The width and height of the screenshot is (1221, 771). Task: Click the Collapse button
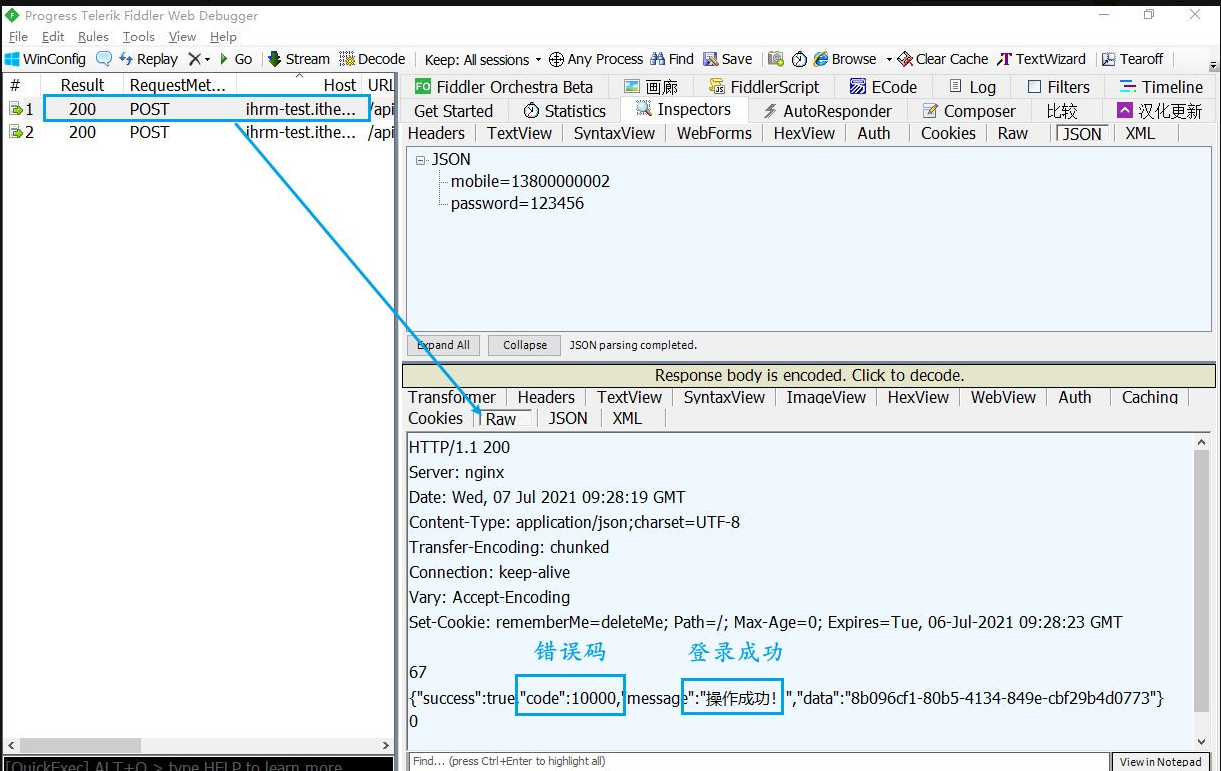[x=525, y=345]
